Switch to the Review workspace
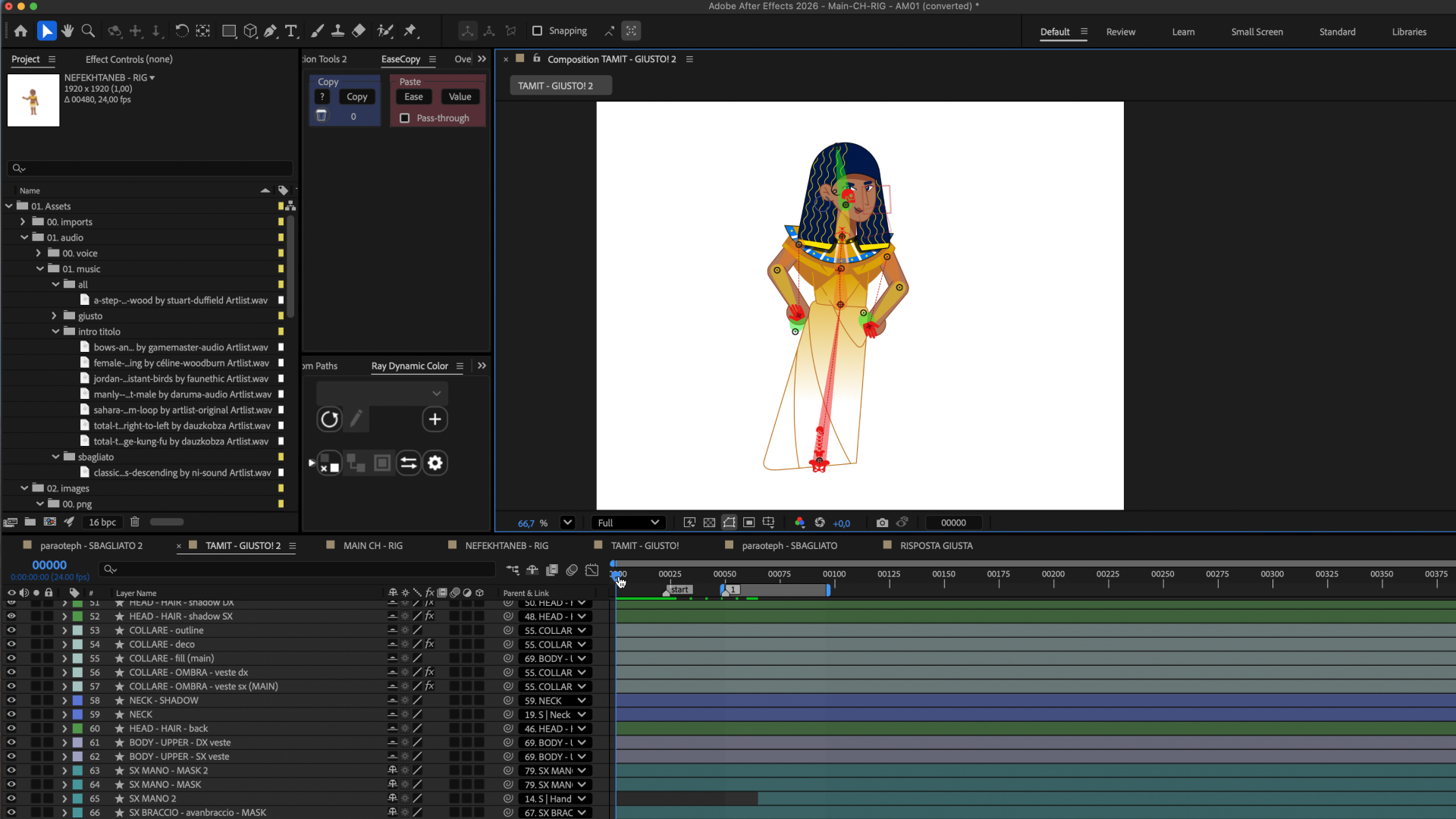 coord(1120,32)
